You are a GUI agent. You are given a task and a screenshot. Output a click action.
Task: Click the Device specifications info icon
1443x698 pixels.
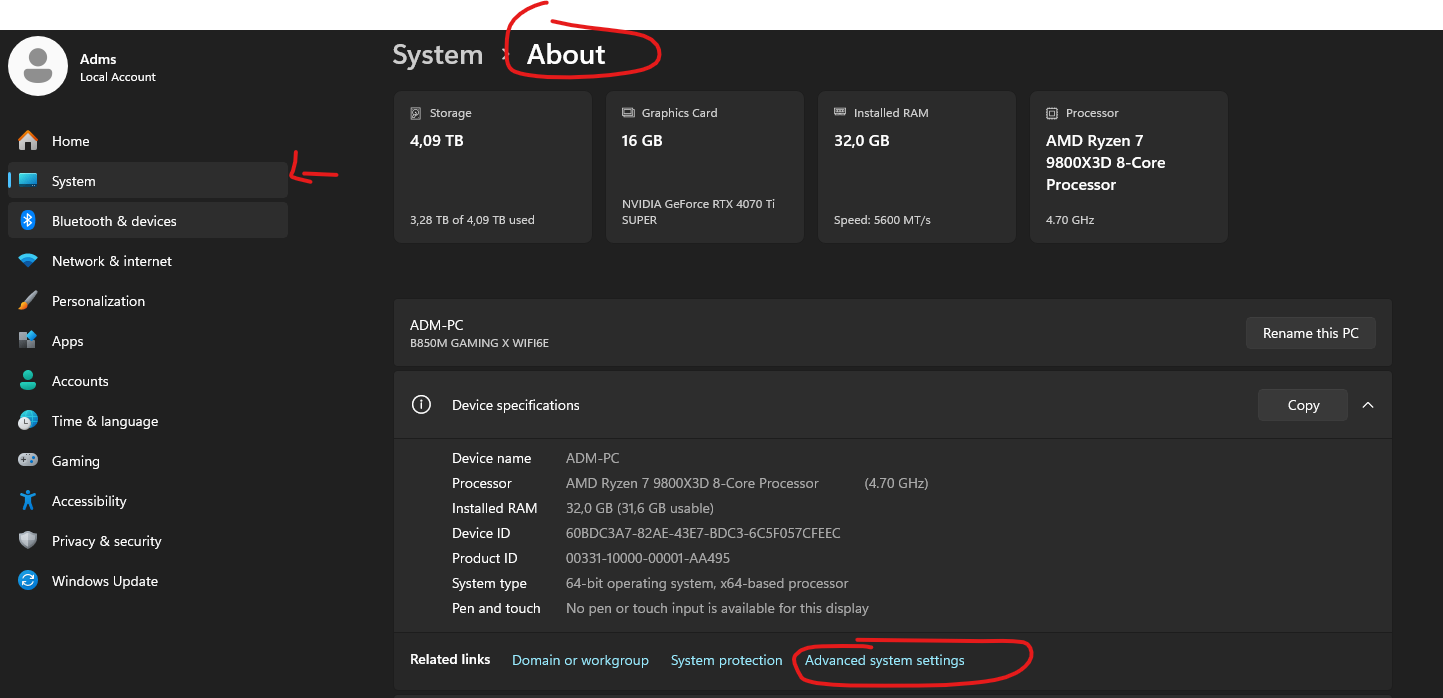pyautogui.click(x=421, y=405)
